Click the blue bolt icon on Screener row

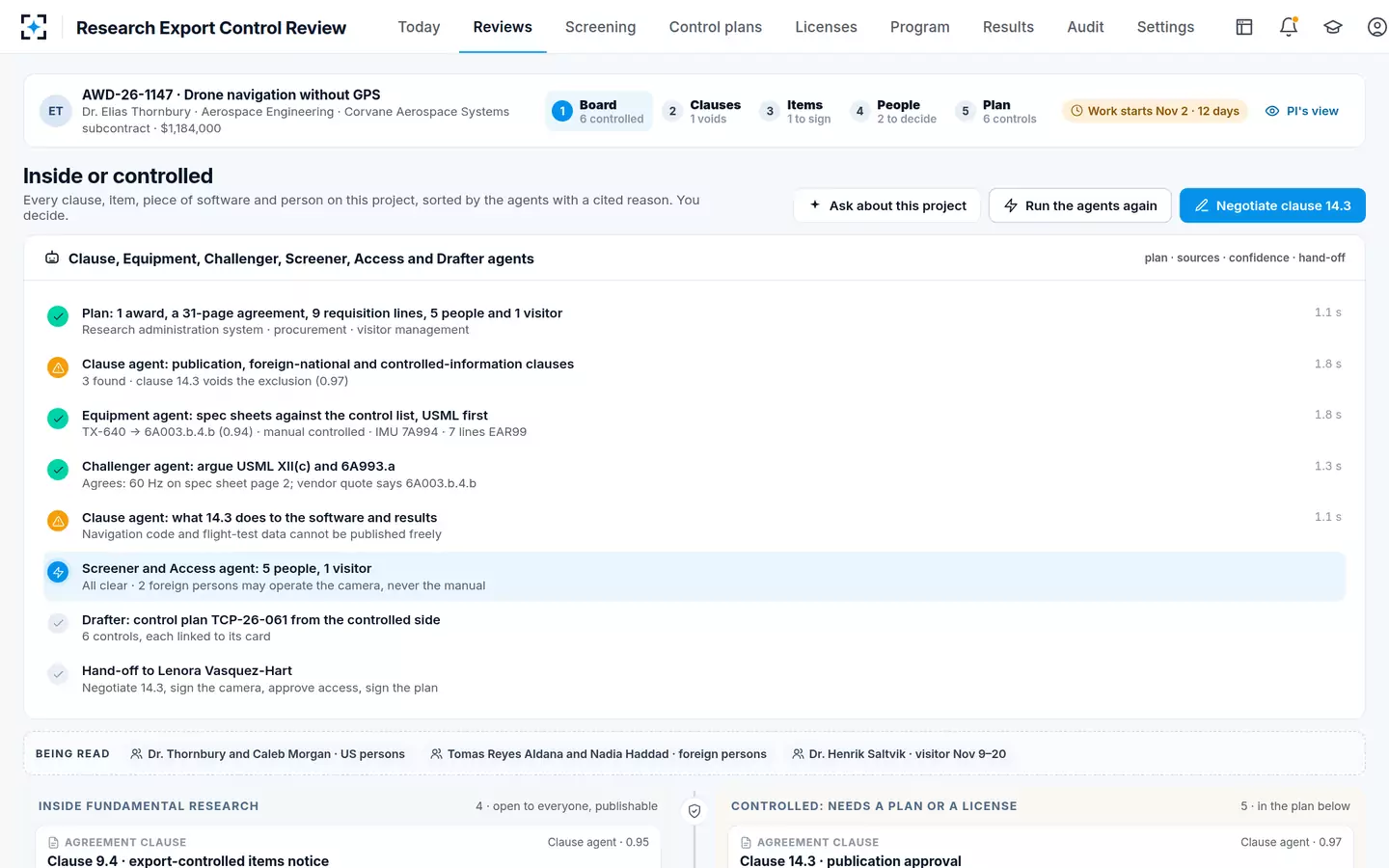point(58,572)
